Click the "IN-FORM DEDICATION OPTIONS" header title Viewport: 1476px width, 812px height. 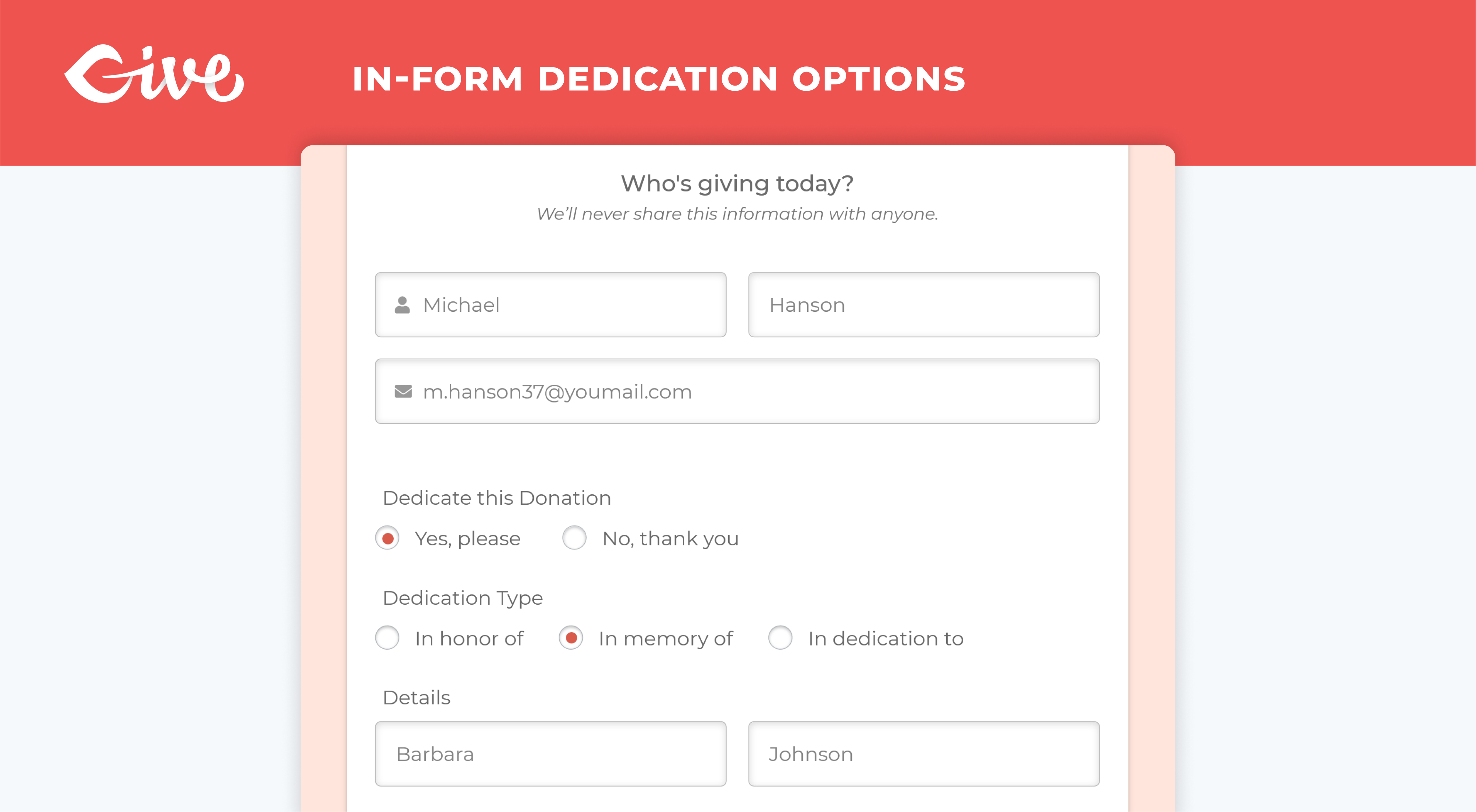pyautogui.click(x=659, y=79)
